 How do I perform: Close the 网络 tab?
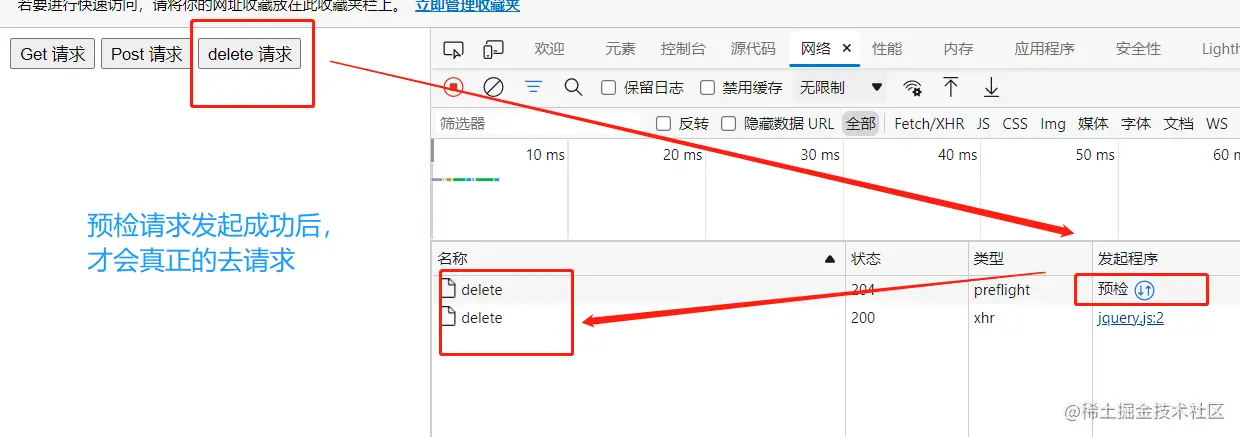pos(846,48)
